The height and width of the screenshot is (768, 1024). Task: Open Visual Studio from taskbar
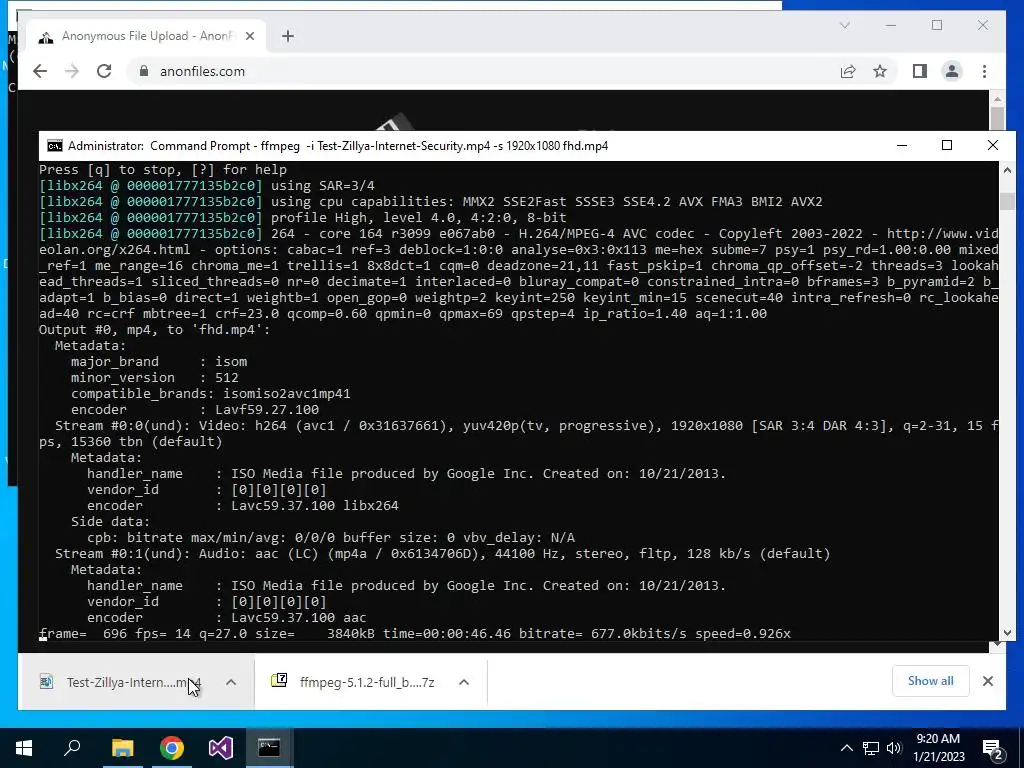221,748
